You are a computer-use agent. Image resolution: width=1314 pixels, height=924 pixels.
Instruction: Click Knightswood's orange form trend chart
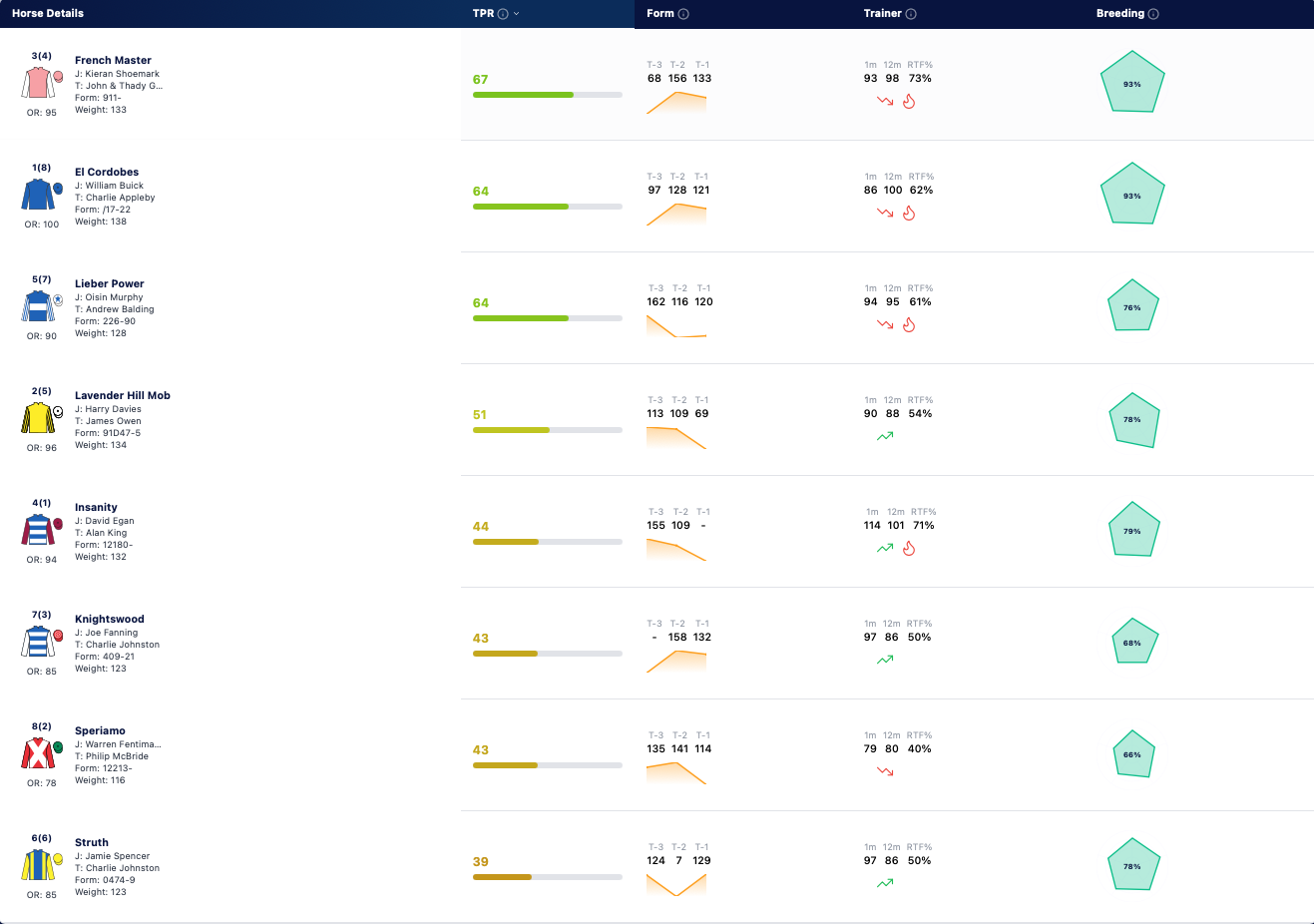coord(676,661)
